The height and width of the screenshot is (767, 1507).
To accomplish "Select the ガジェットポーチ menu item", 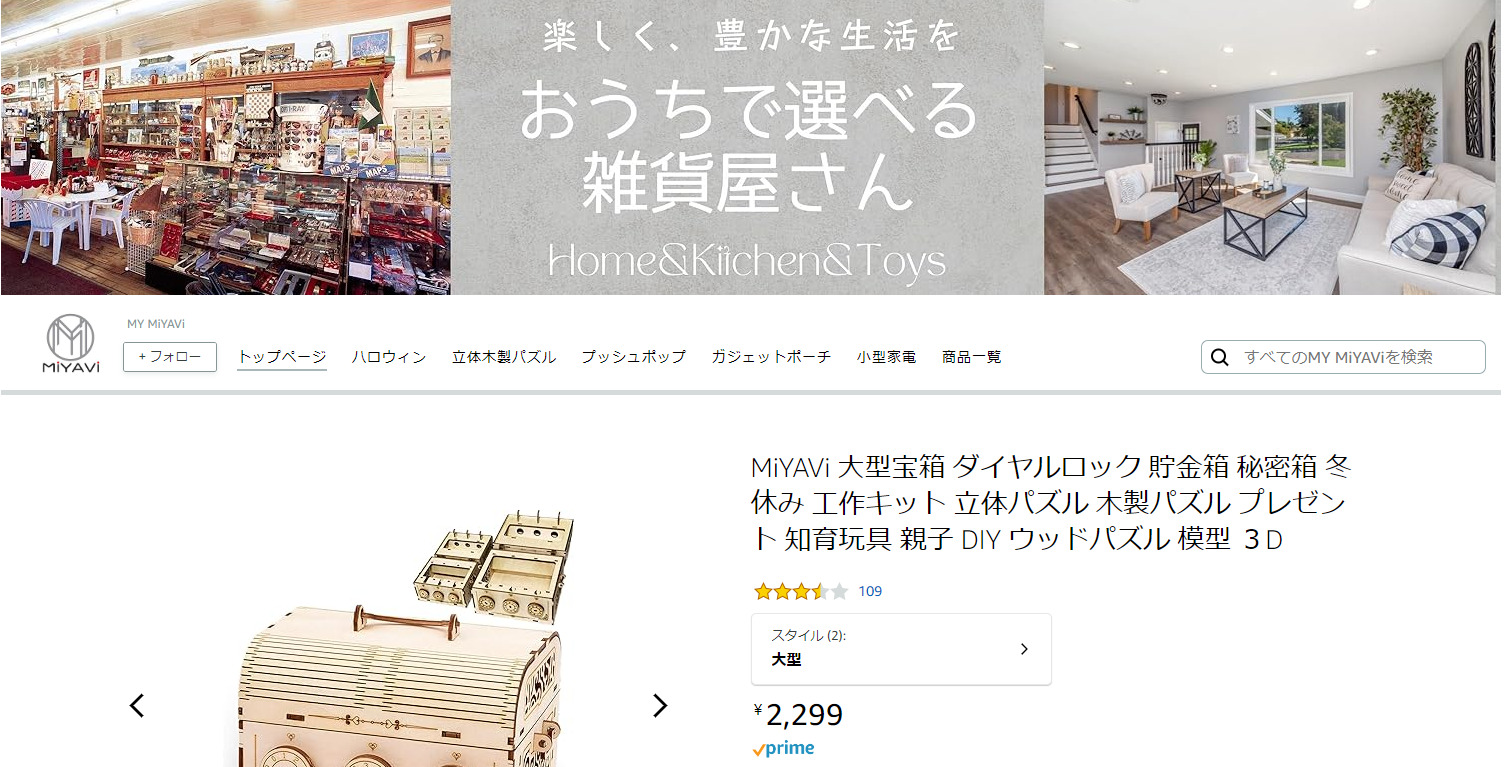I will coord(771,357).
